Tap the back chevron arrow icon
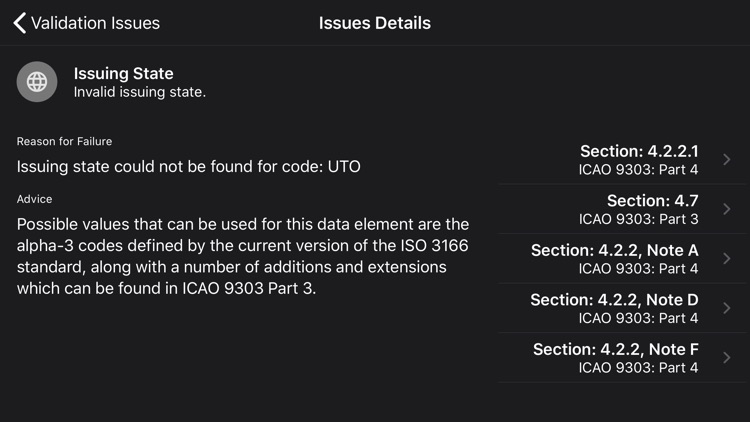Image resolution: width=750 pixels, height=422 pixels. (x=19, y=22)
